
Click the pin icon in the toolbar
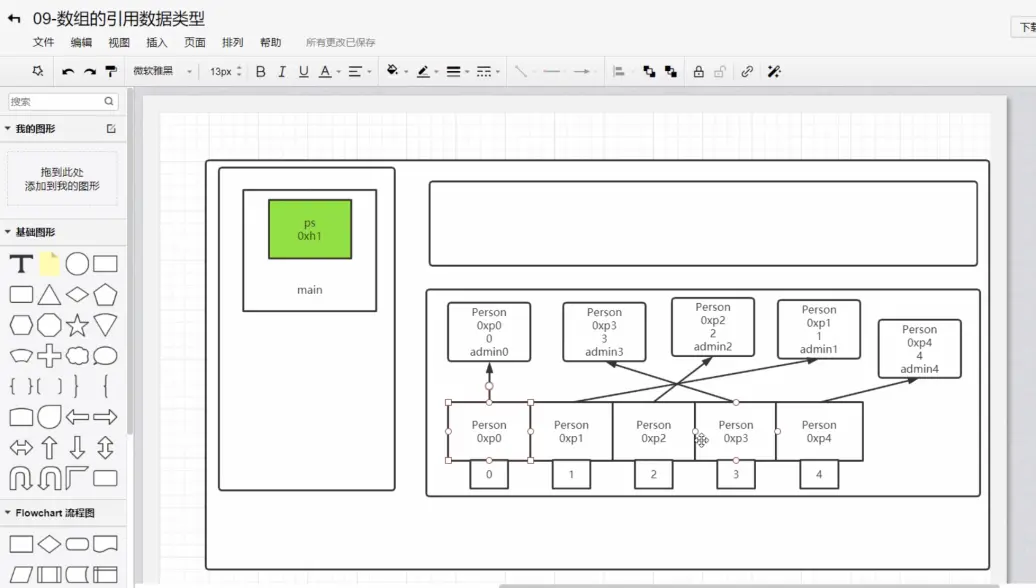(x=38, y=71)
